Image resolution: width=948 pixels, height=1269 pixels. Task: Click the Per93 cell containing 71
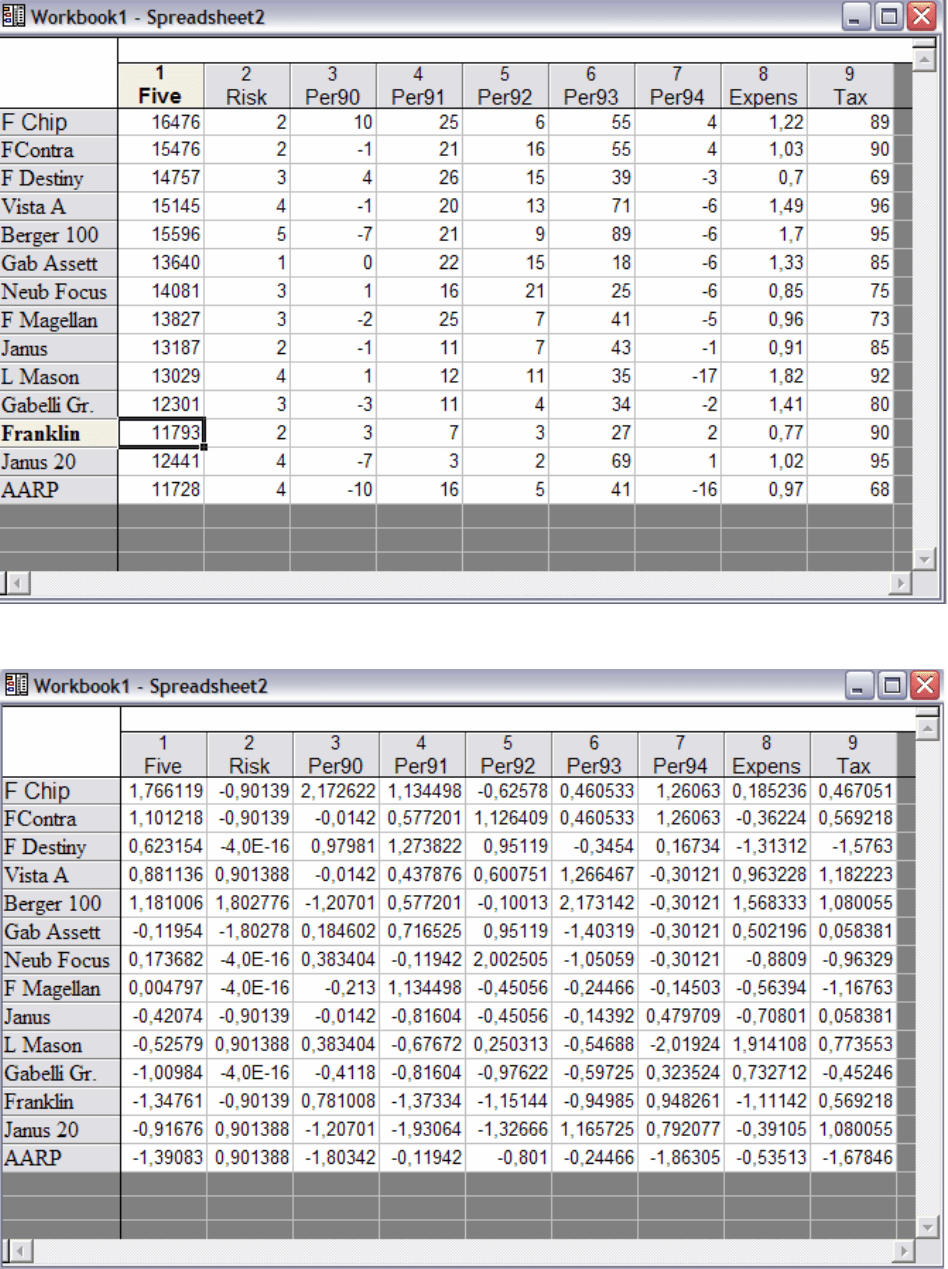591,207
